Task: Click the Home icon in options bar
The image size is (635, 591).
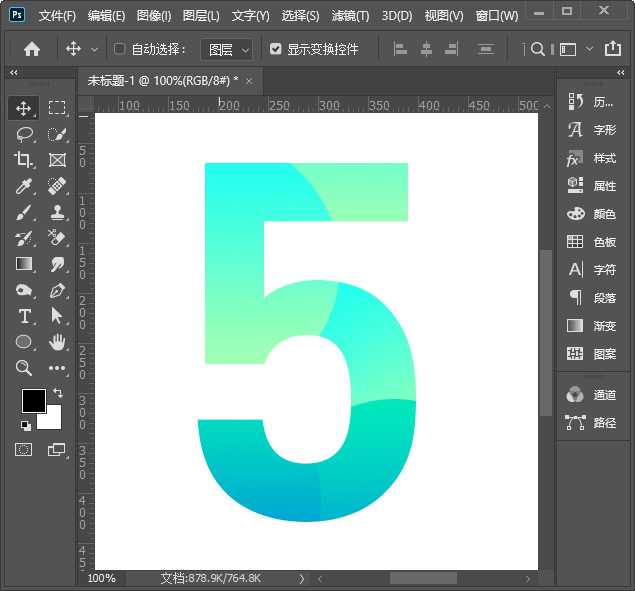Action: (x=32, y=49)
